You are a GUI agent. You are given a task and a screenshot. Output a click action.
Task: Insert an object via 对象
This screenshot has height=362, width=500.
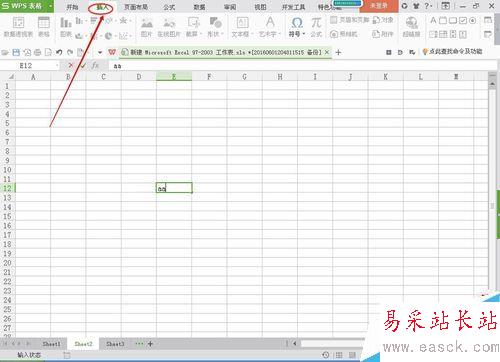pyautogui.click(x=383, y=20)
